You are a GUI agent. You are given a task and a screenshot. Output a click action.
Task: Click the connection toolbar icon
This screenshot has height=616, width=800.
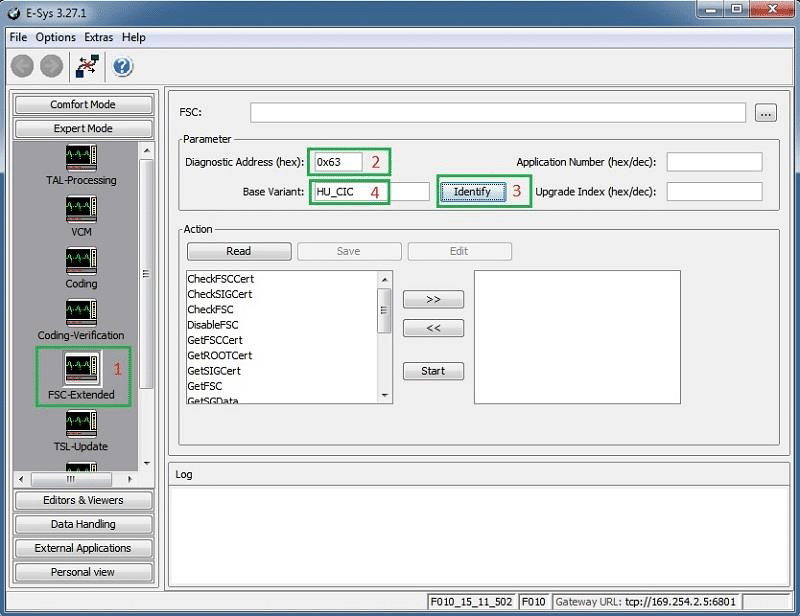pos(87,66)
